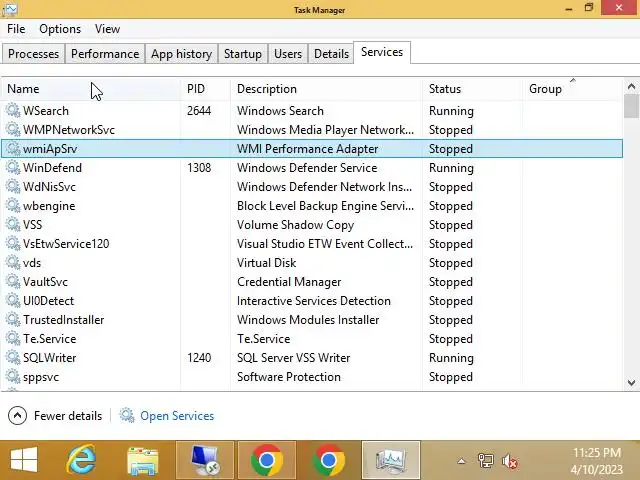
Task: Open the Windows Start button
Action: [x=24, y=460]
